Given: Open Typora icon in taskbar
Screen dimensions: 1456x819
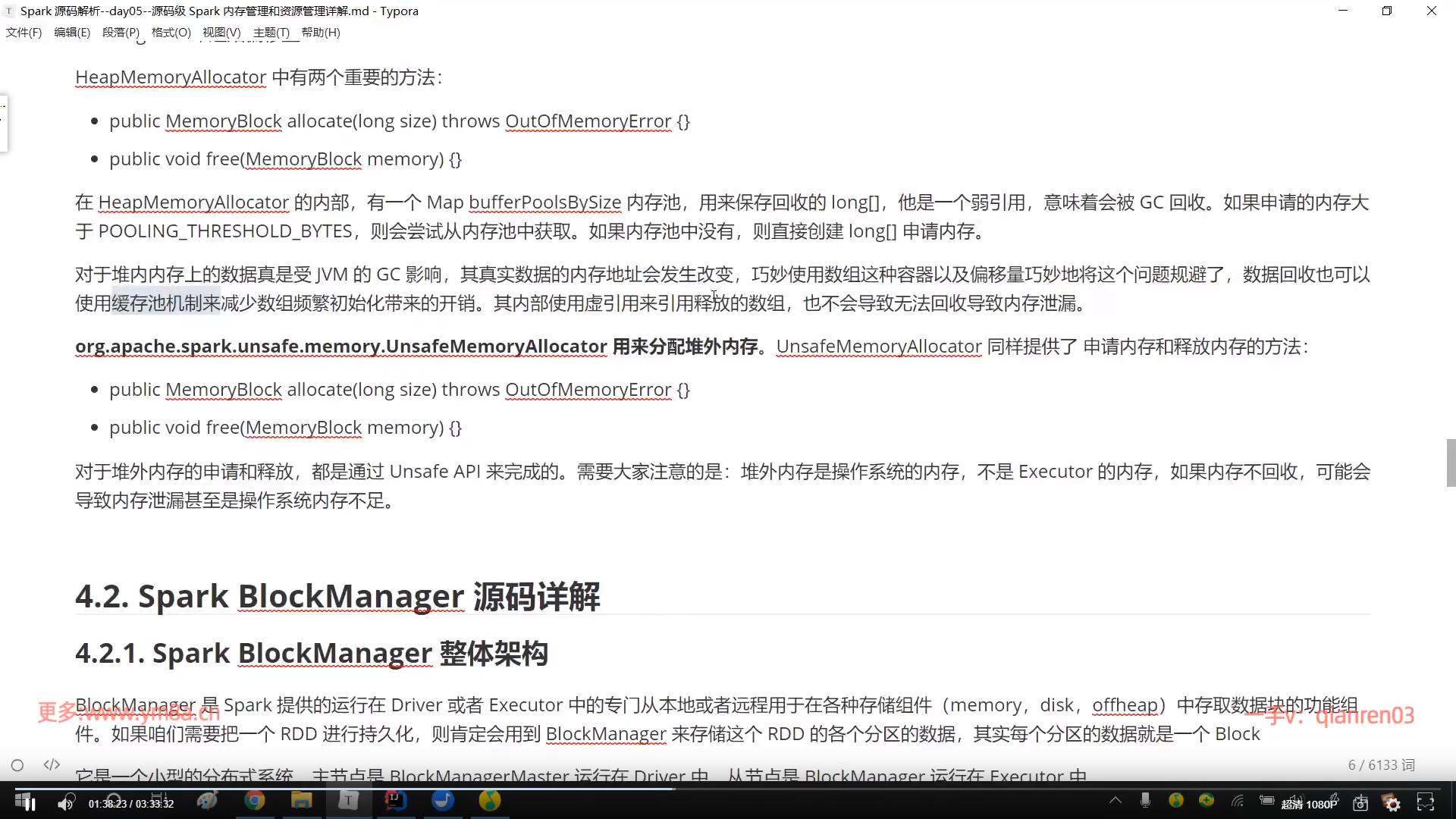Looking at the screenshot, I should (348, 800).
